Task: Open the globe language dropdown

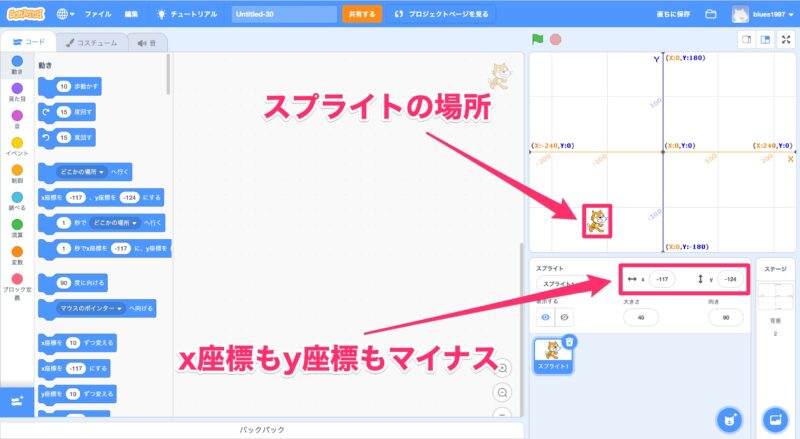Action: [x=68, y=15]
